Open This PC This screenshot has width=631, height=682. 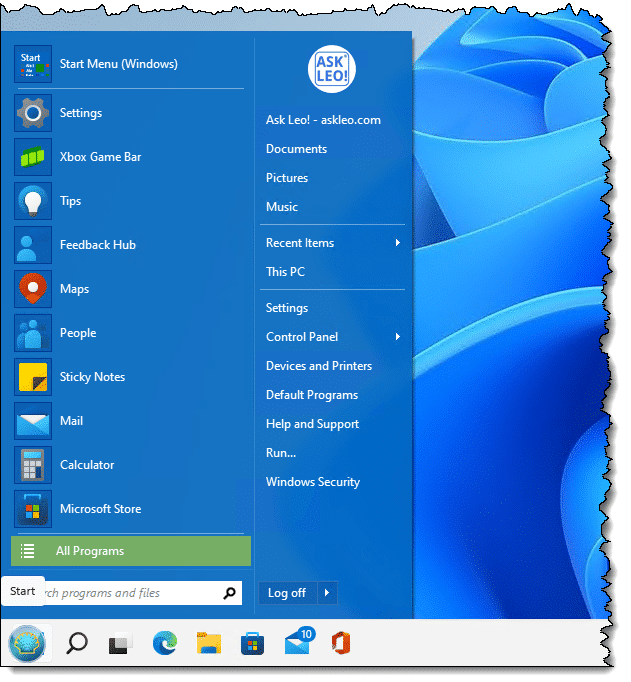pyautogui.click(x=285, y=272)
